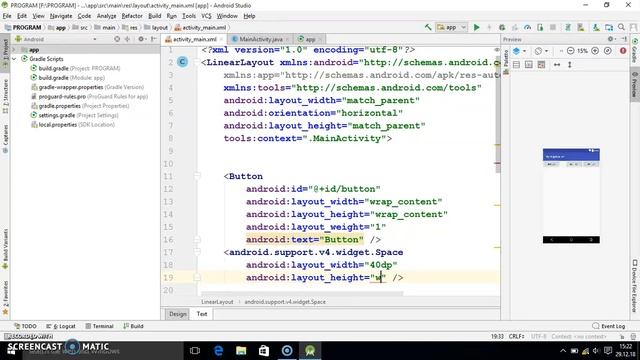Screen dimensions: 640x360
Task: Toggle the Project tool window side tab
Action: pos(5,52)
